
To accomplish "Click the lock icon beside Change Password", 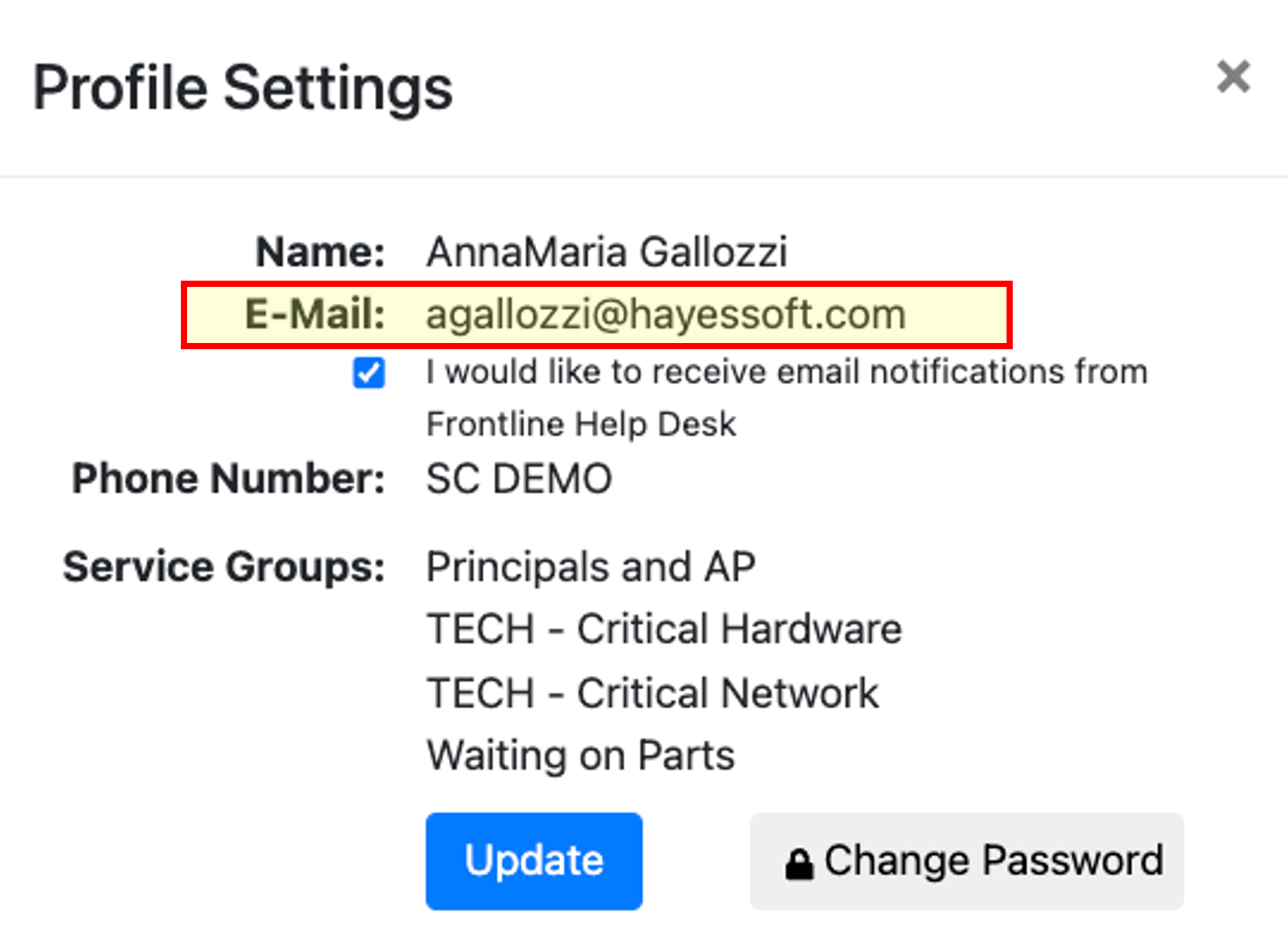I will (799, 862).
